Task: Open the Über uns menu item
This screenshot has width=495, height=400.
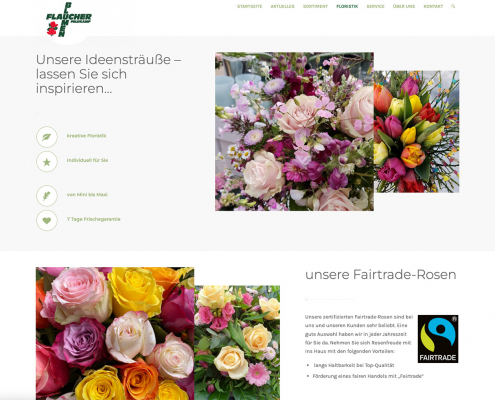Action: click(404, 6)
